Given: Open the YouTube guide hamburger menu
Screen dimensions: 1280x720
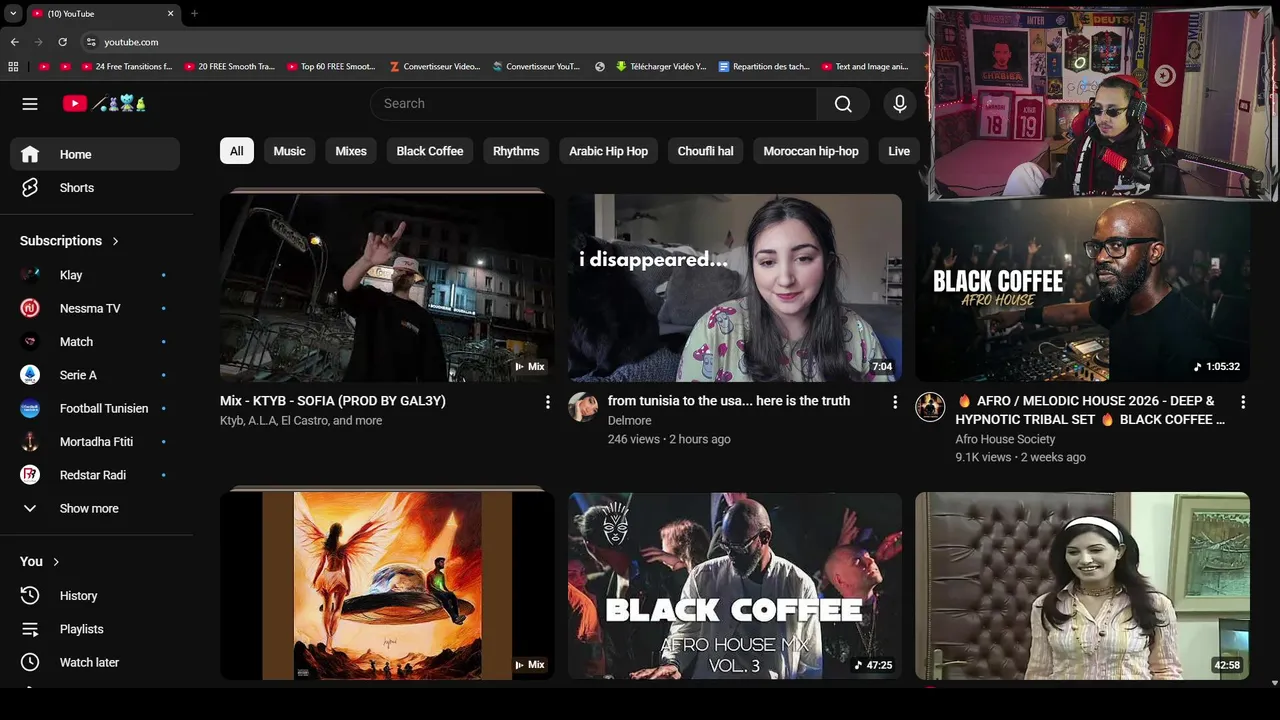Looking at the screenshot, I should tap(30, 104).
